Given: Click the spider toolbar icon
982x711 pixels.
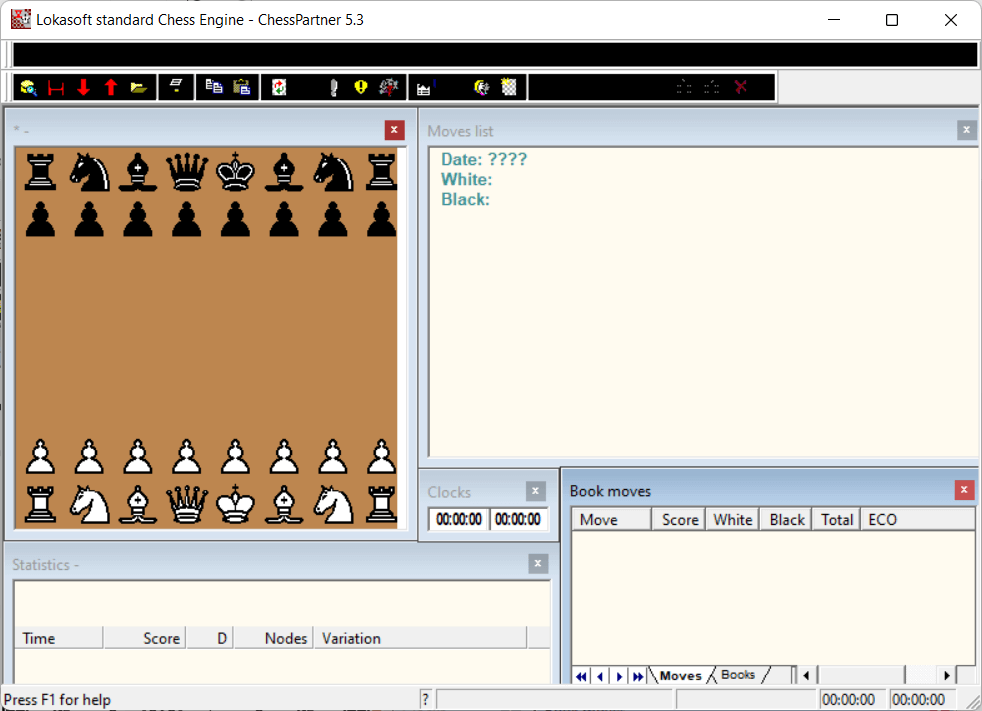Looking at the screenshot, I should click(x=389, y=87).
